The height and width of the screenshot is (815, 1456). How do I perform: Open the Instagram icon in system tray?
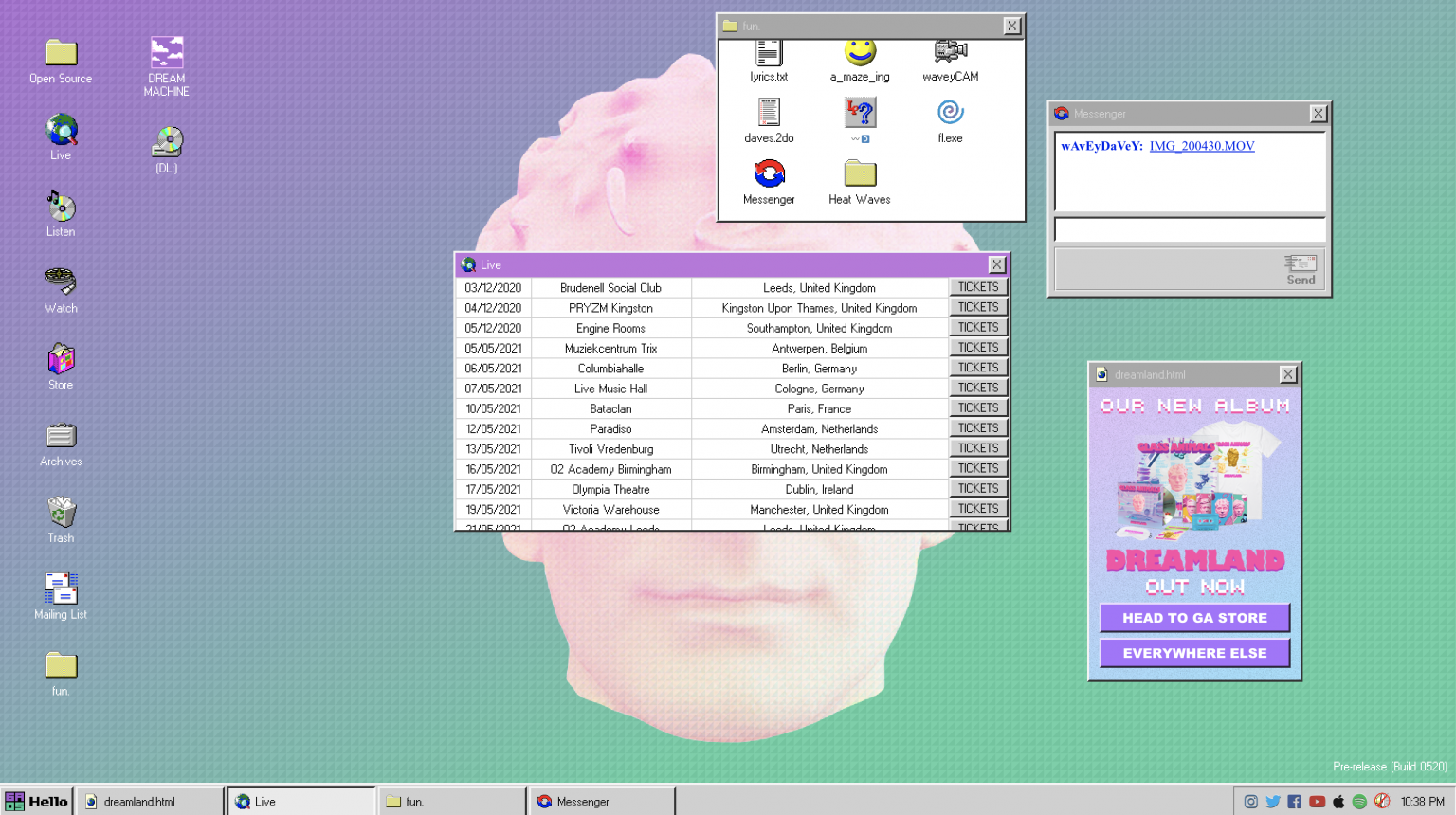(1251, 802)
